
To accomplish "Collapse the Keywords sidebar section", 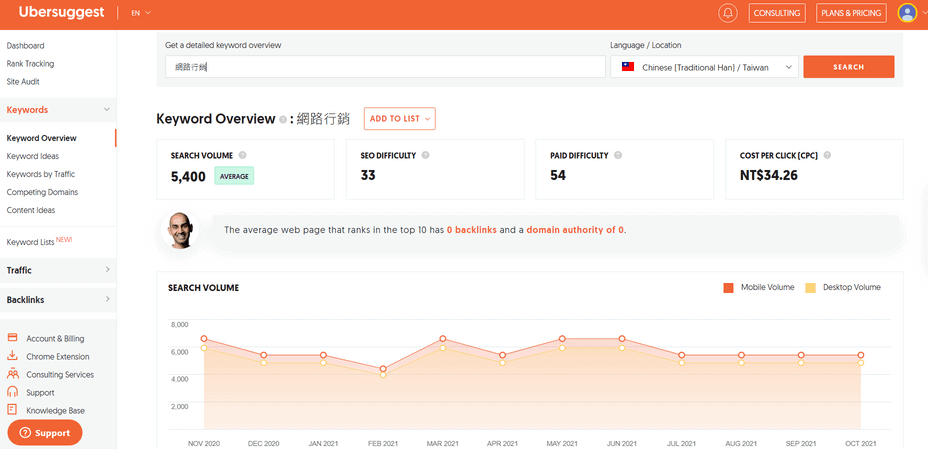I will pos(107,109).
